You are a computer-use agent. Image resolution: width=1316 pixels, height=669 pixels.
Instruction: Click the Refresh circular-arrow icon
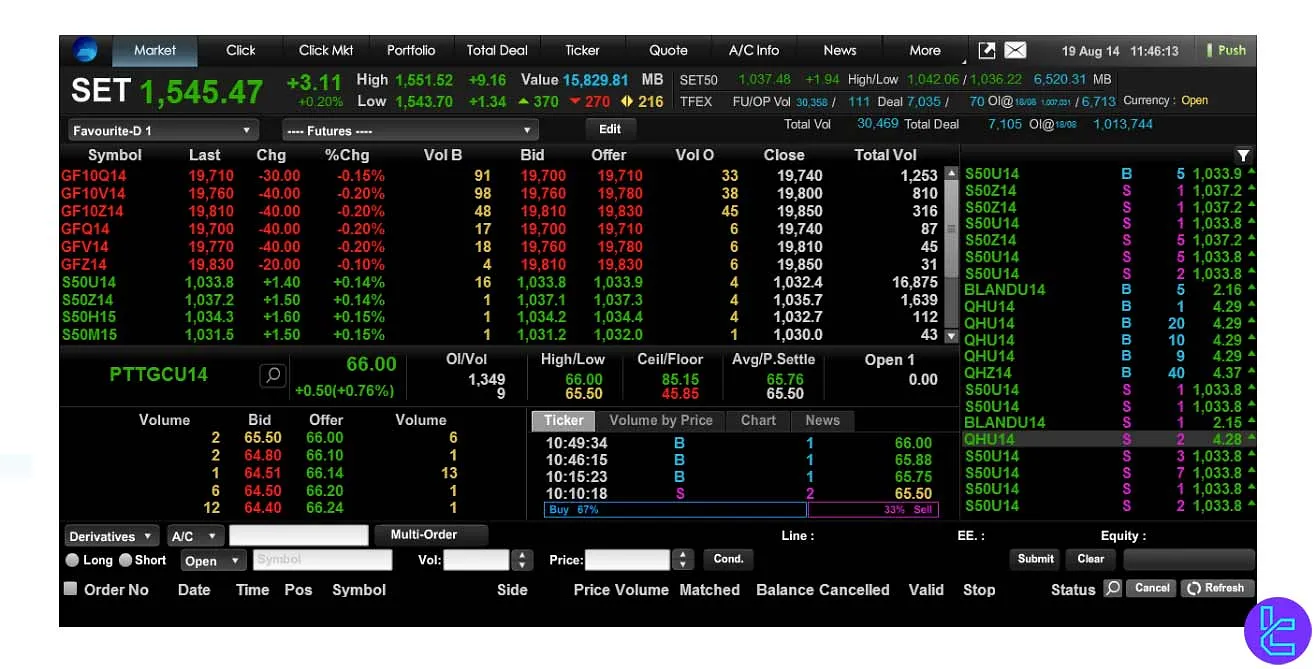1217,588
